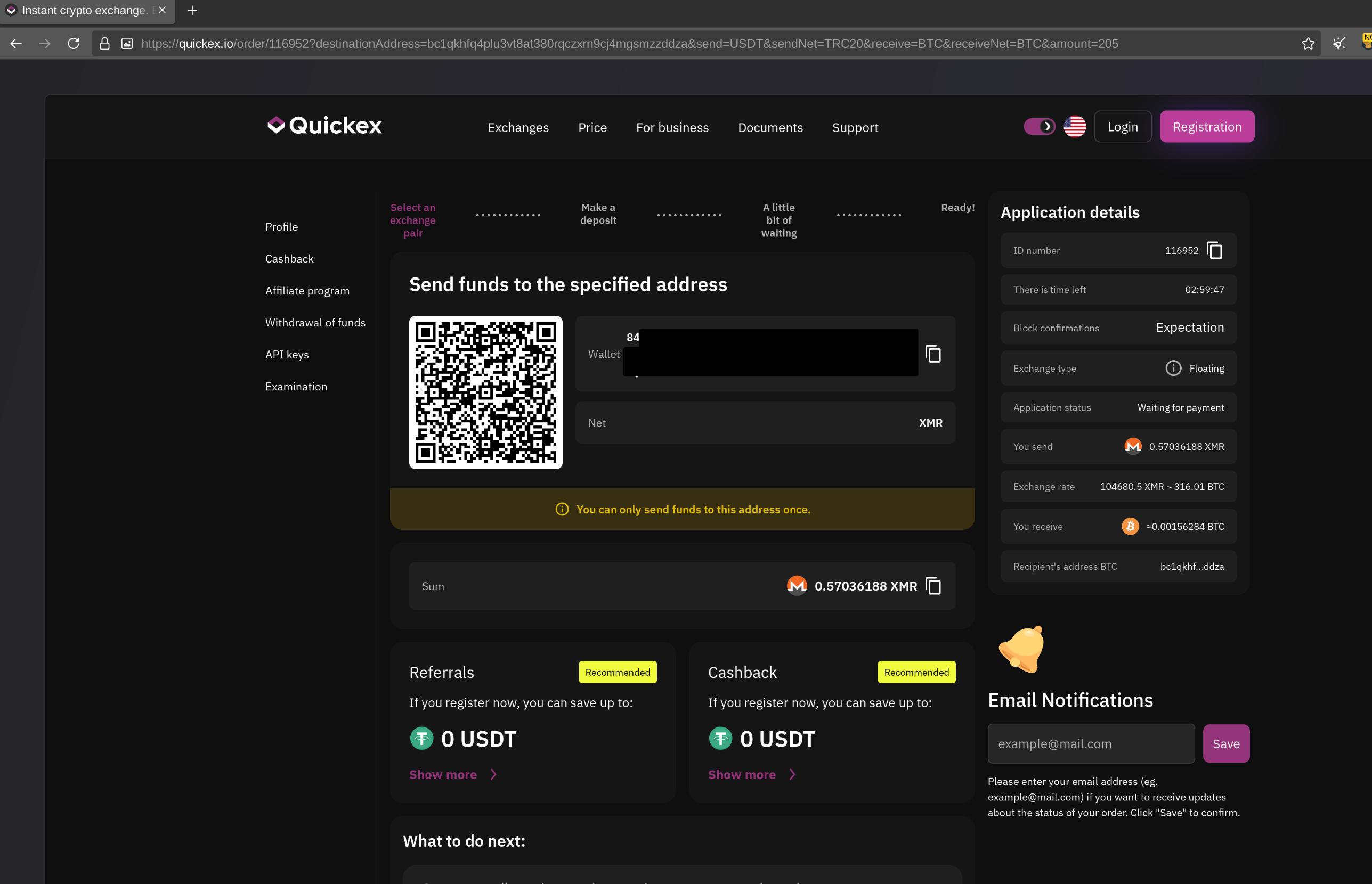Click the Tether icon in Cashback card
This screenshot has height=884, width=1372.
(720, 738)
